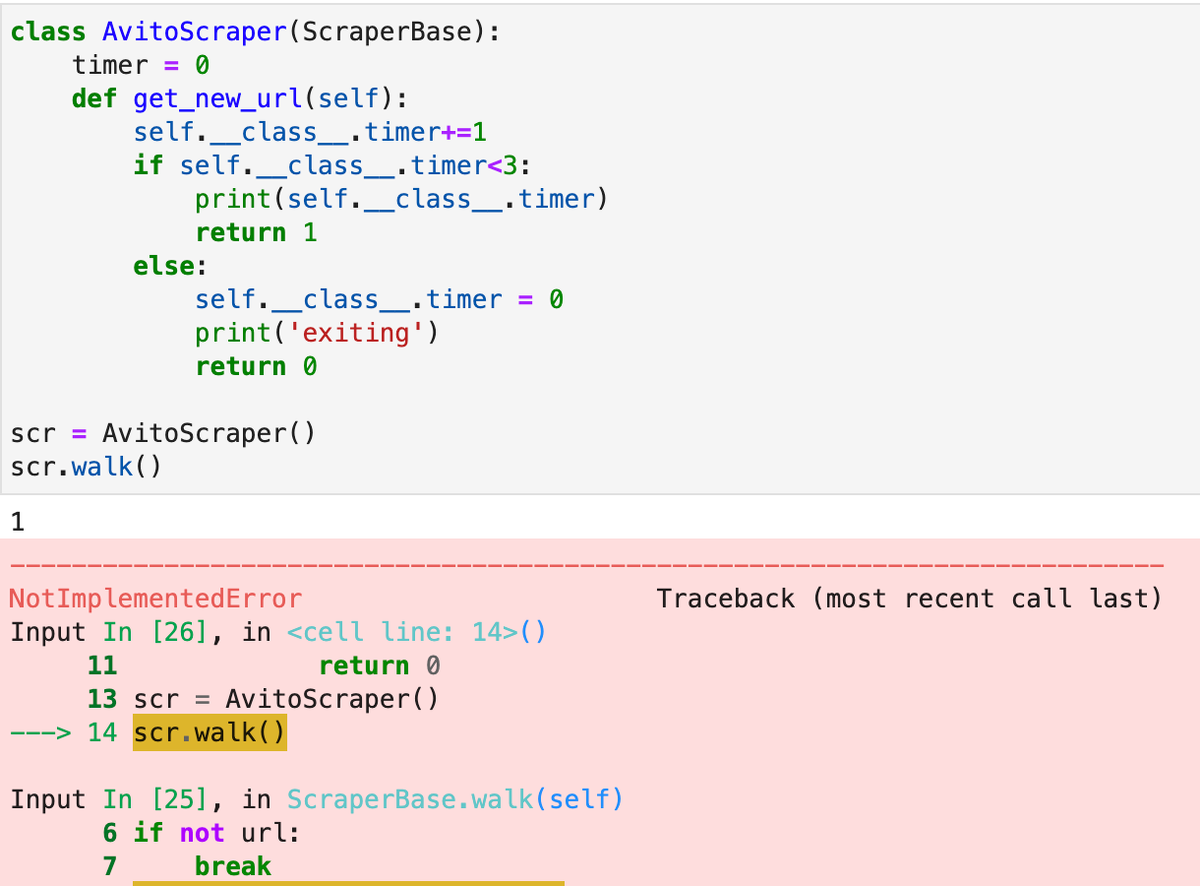Click the 'scr = AvitoScraper()' line in code cell
The height and width of the screenshot is (886, 1200).
pyautogui.click(x=163, y=433)
